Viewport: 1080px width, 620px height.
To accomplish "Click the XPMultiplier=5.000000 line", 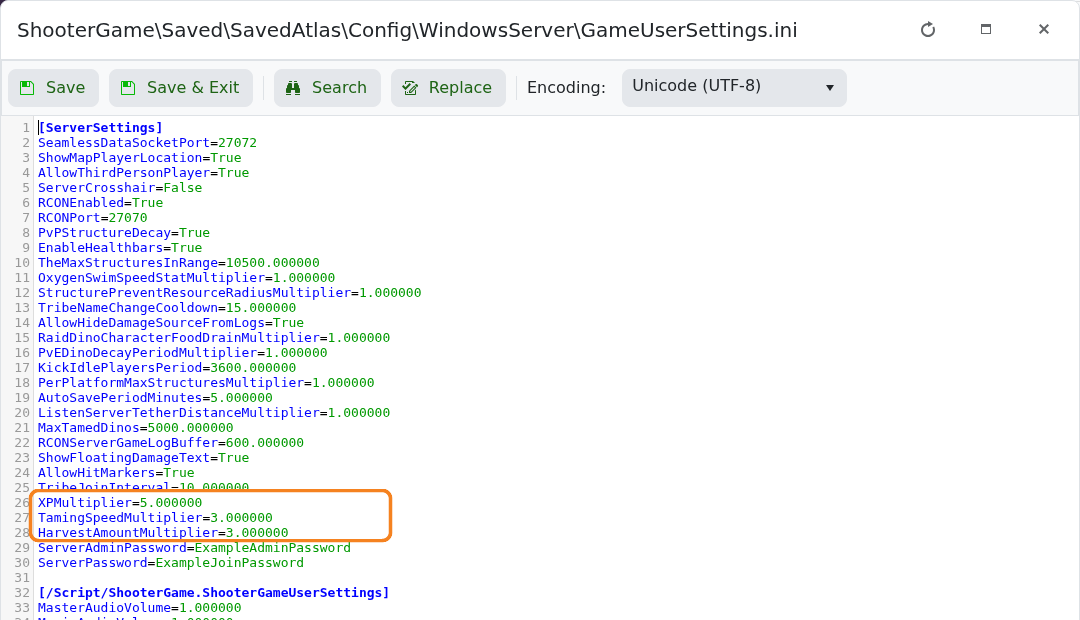I will click(120, 503).
